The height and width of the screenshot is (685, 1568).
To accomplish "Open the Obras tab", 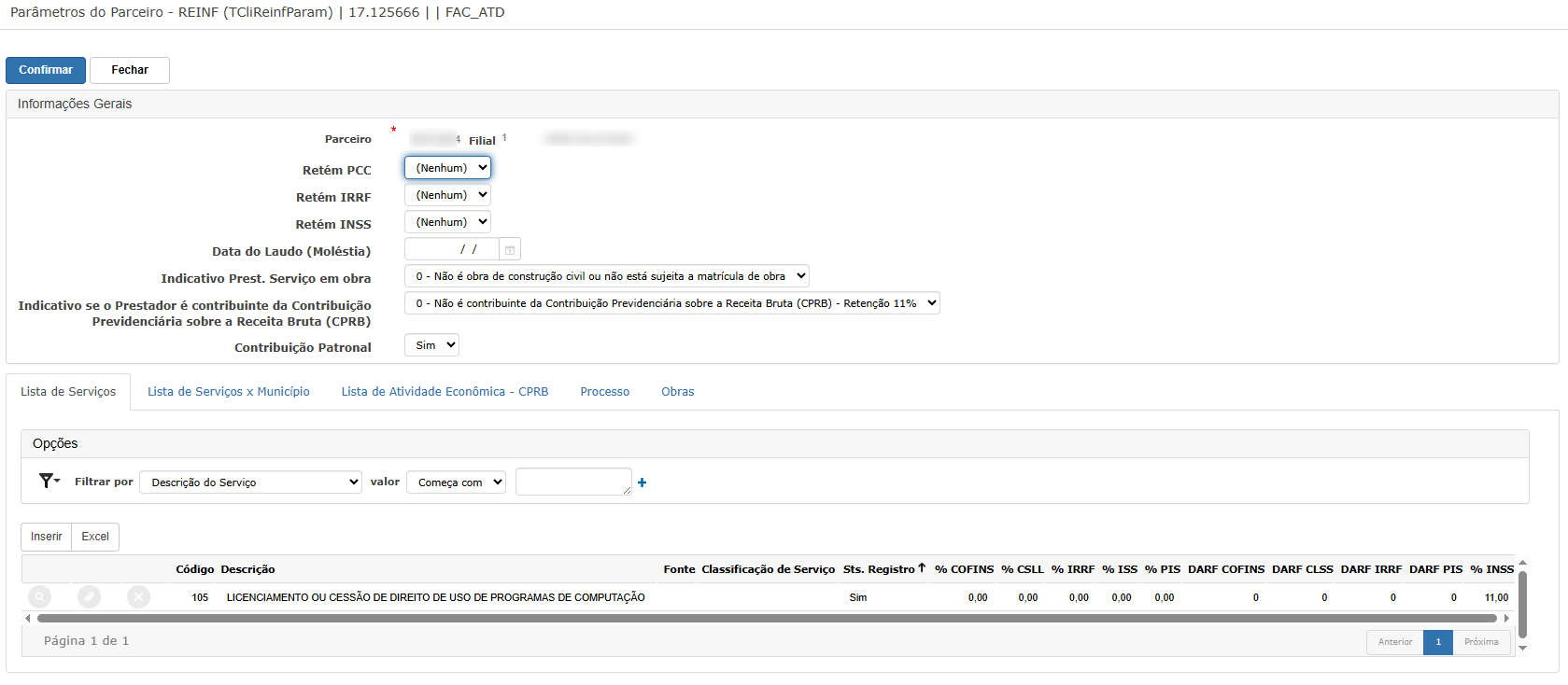I will [677, 392].
